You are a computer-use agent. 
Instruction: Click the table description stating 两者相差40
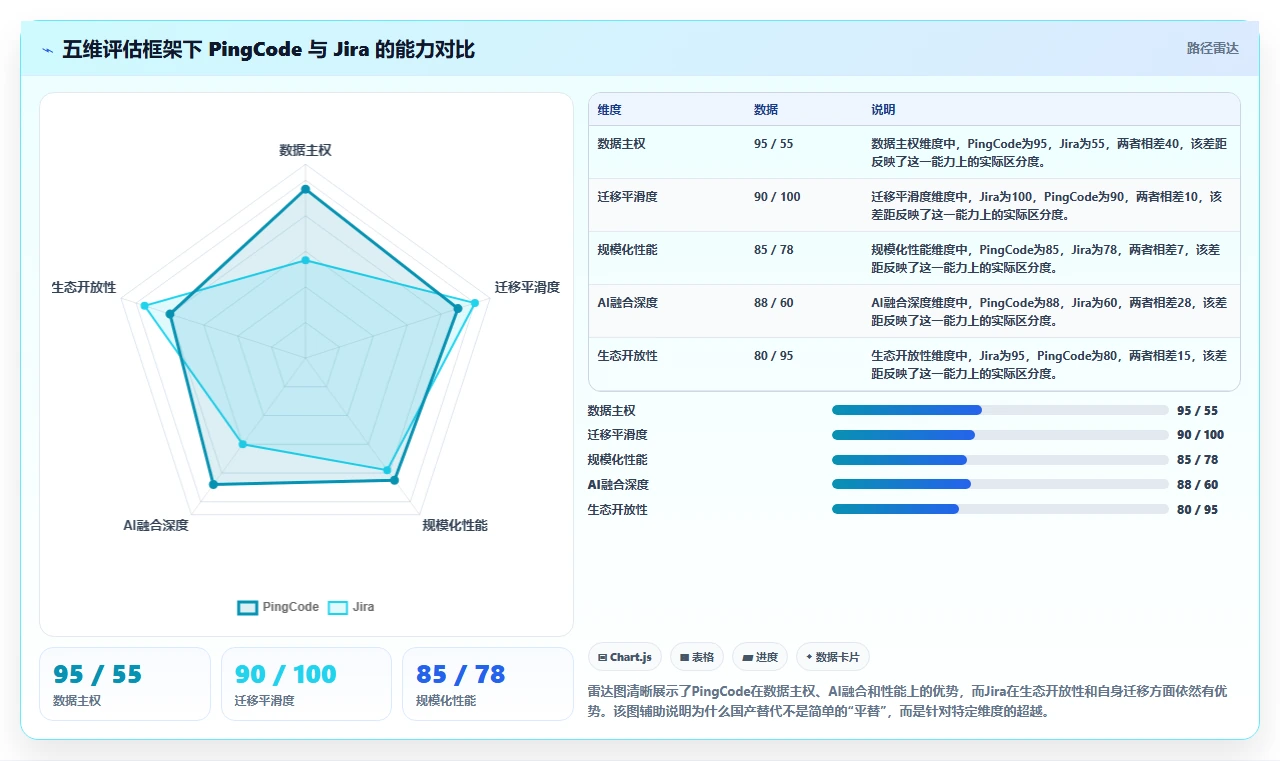(1049, 152)
